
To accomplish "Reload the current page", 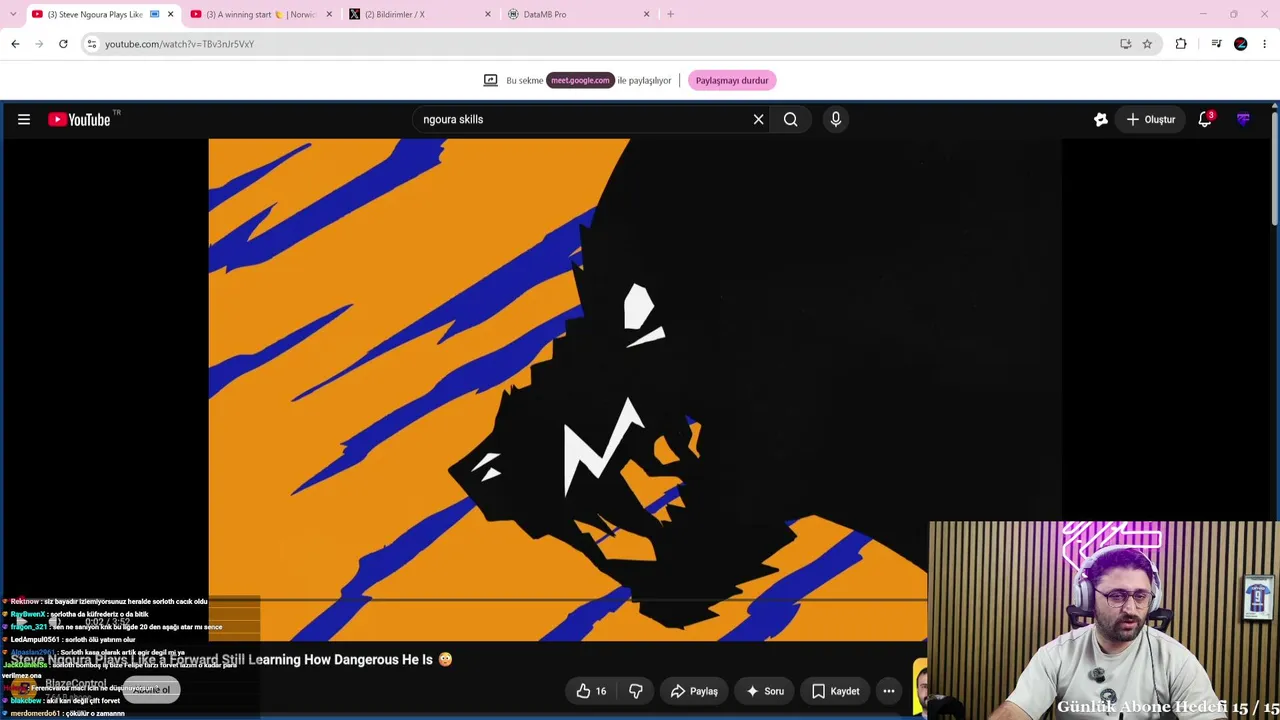I will coord(63,44).
